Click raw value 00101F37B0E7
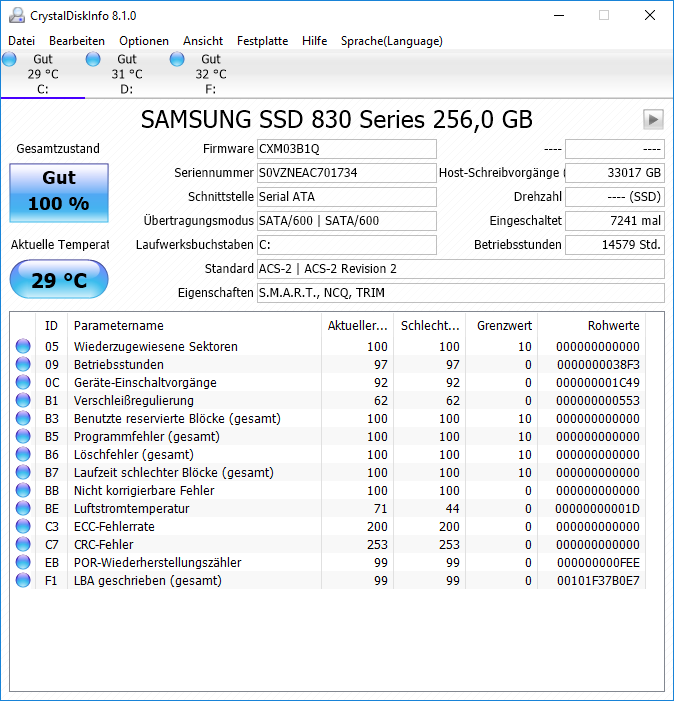The width and height of the screenshot is (674, 701). tap(598, 581)
